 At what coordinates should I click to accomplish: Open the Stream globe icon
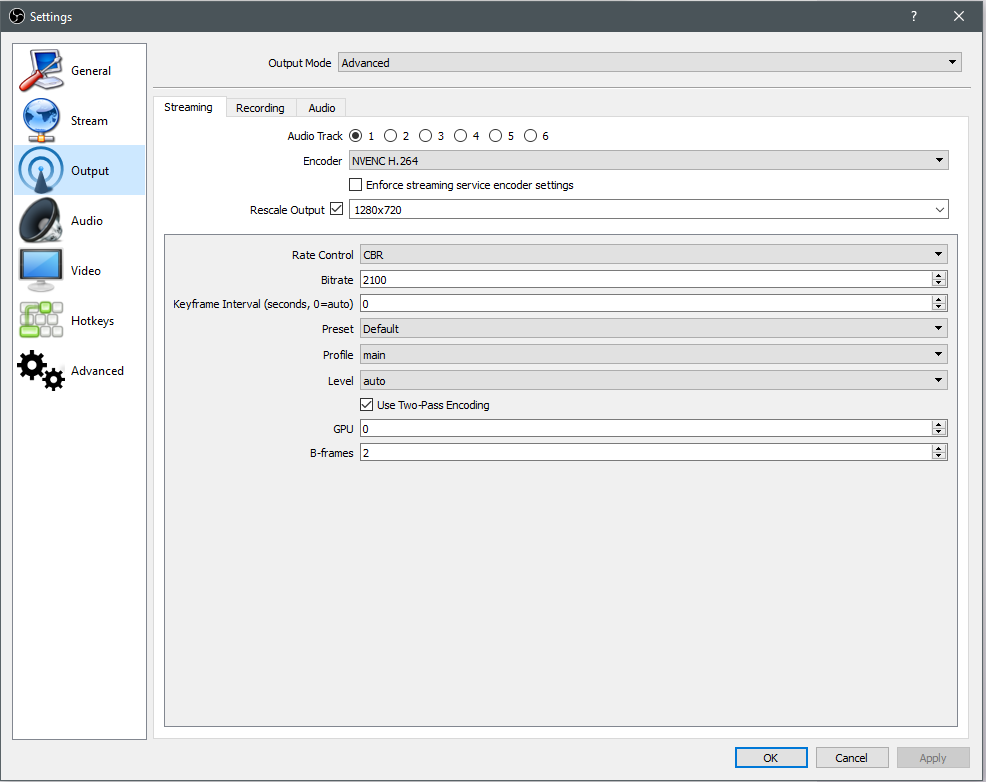coord(41,120)
